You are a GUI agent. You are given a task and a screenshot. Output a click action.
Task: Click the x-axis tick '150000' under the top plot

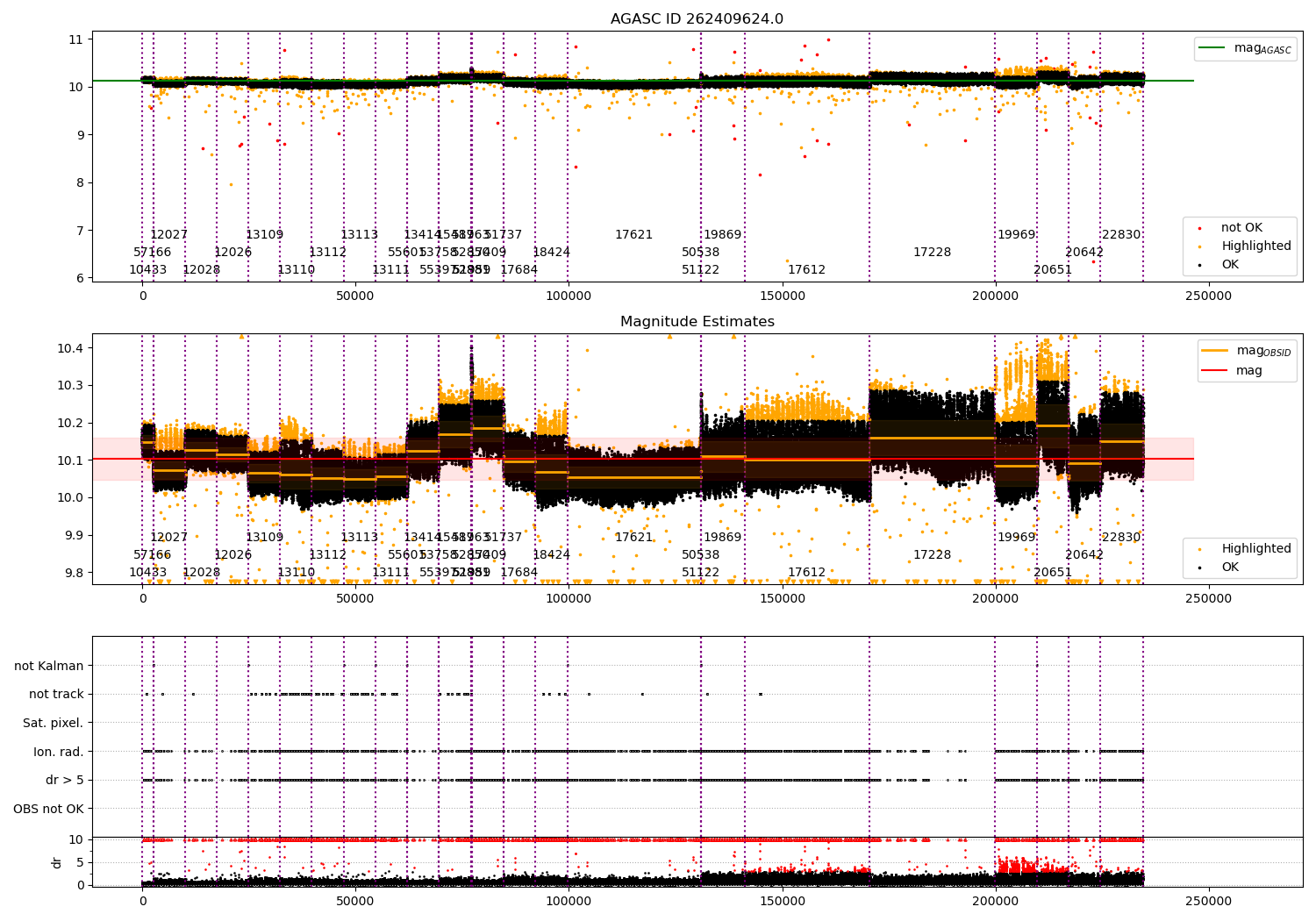782,296
